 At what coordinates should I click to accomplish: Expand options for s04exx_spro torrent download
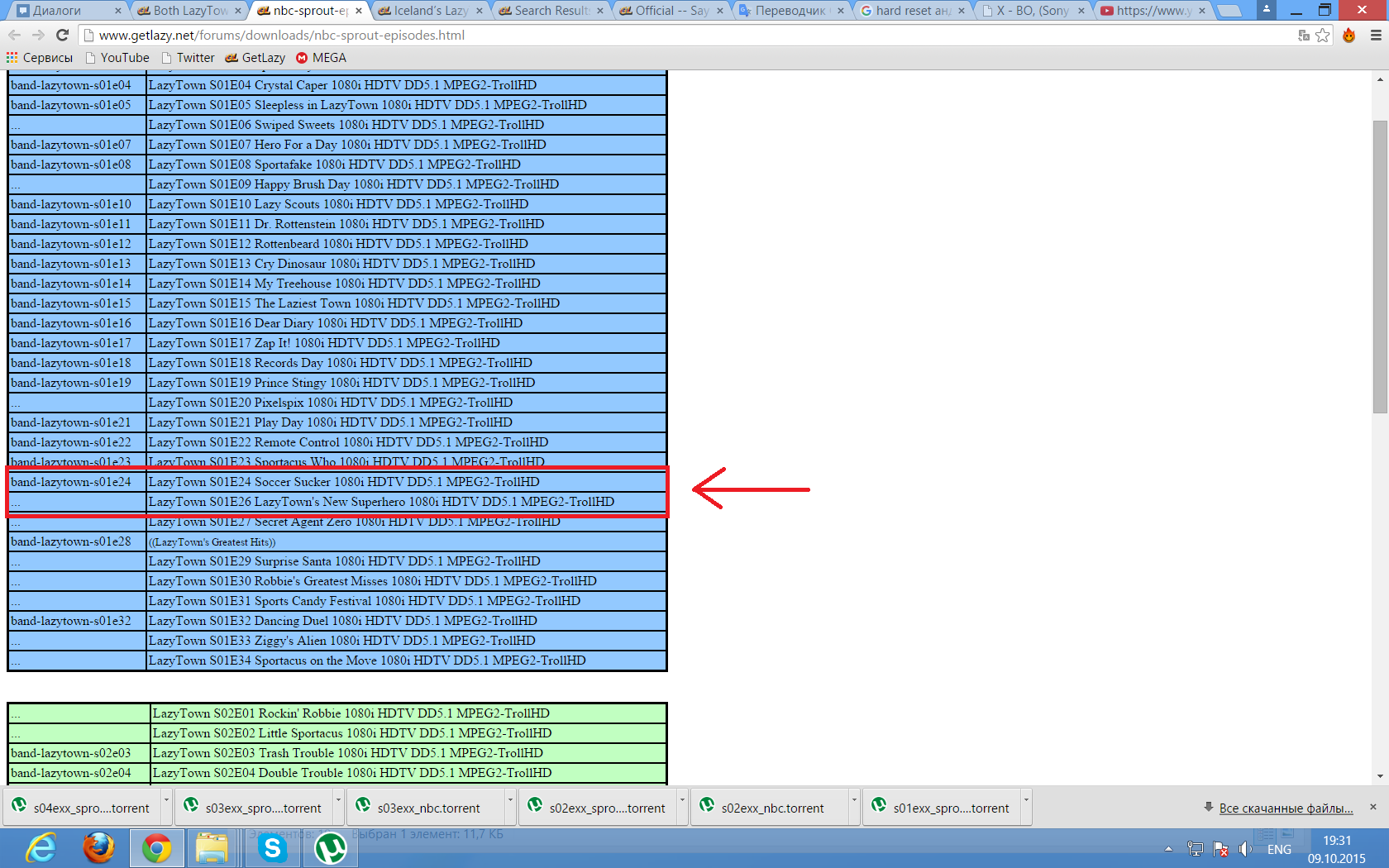click(166, 800)
